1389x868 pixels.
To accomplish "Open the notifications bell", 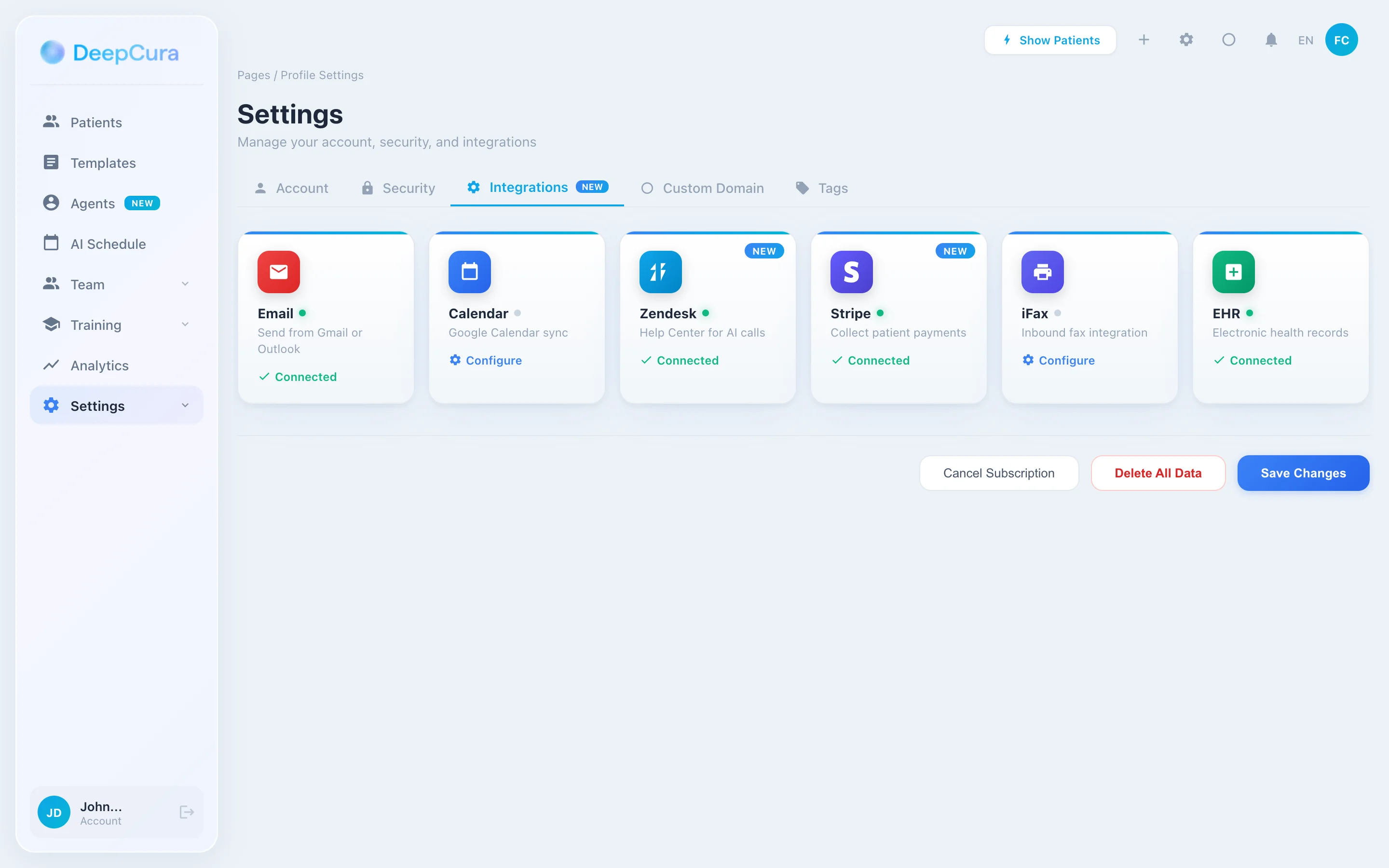I will [x=1271, y=40].
